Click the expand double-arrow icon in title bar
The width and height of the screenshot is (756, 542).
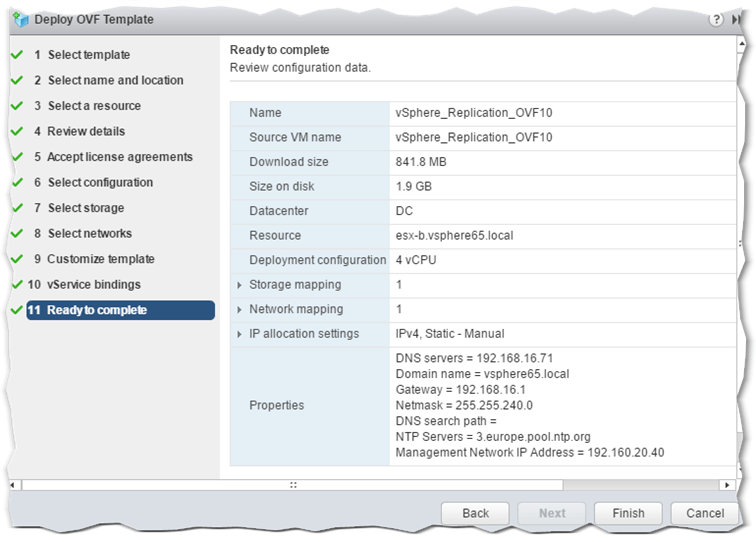click(735, 20)
